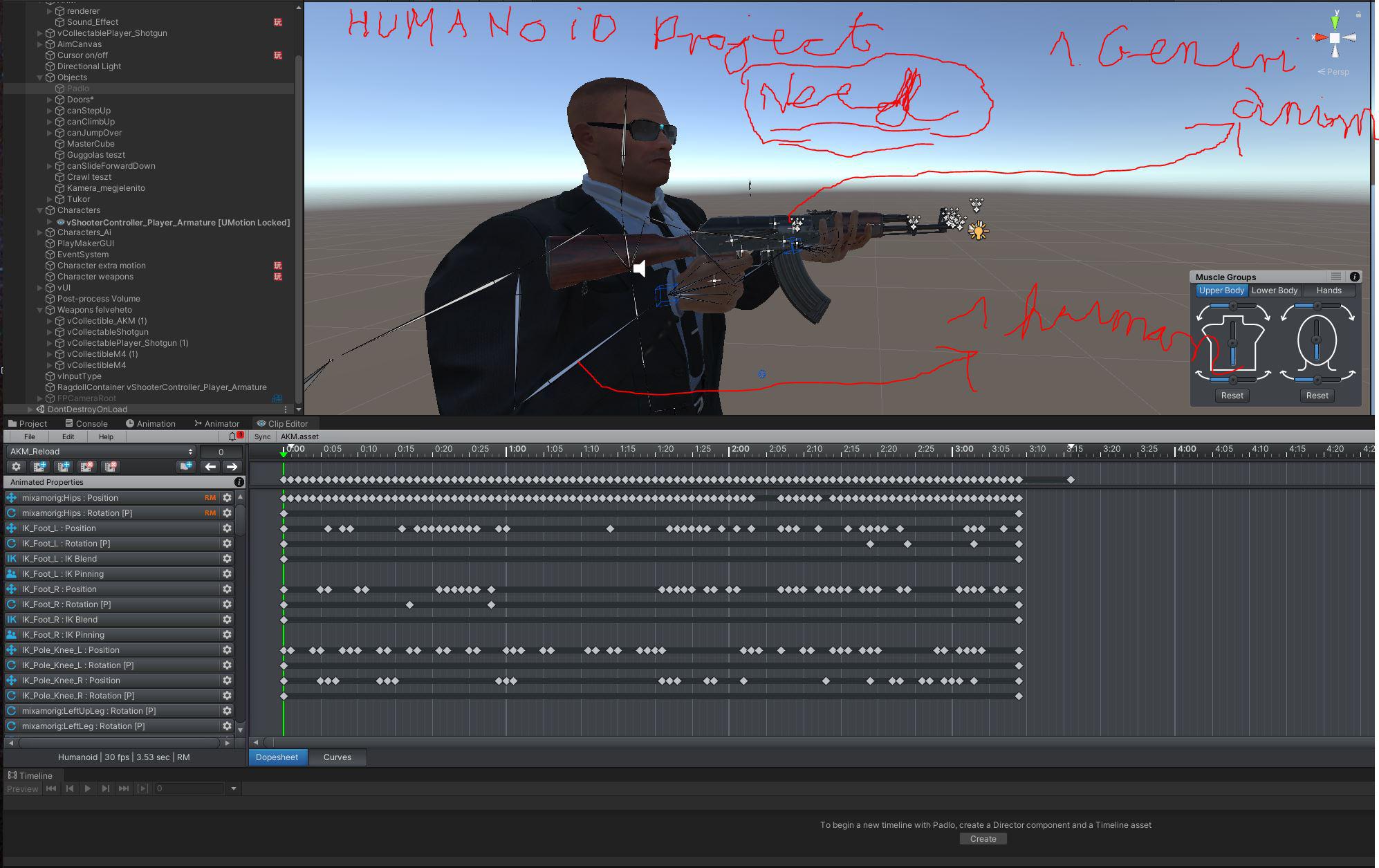Click the IK icon of IK_Foot_L : IK Blend
Viewport: 1379px width, 868px height.
(x=11, y=559)
